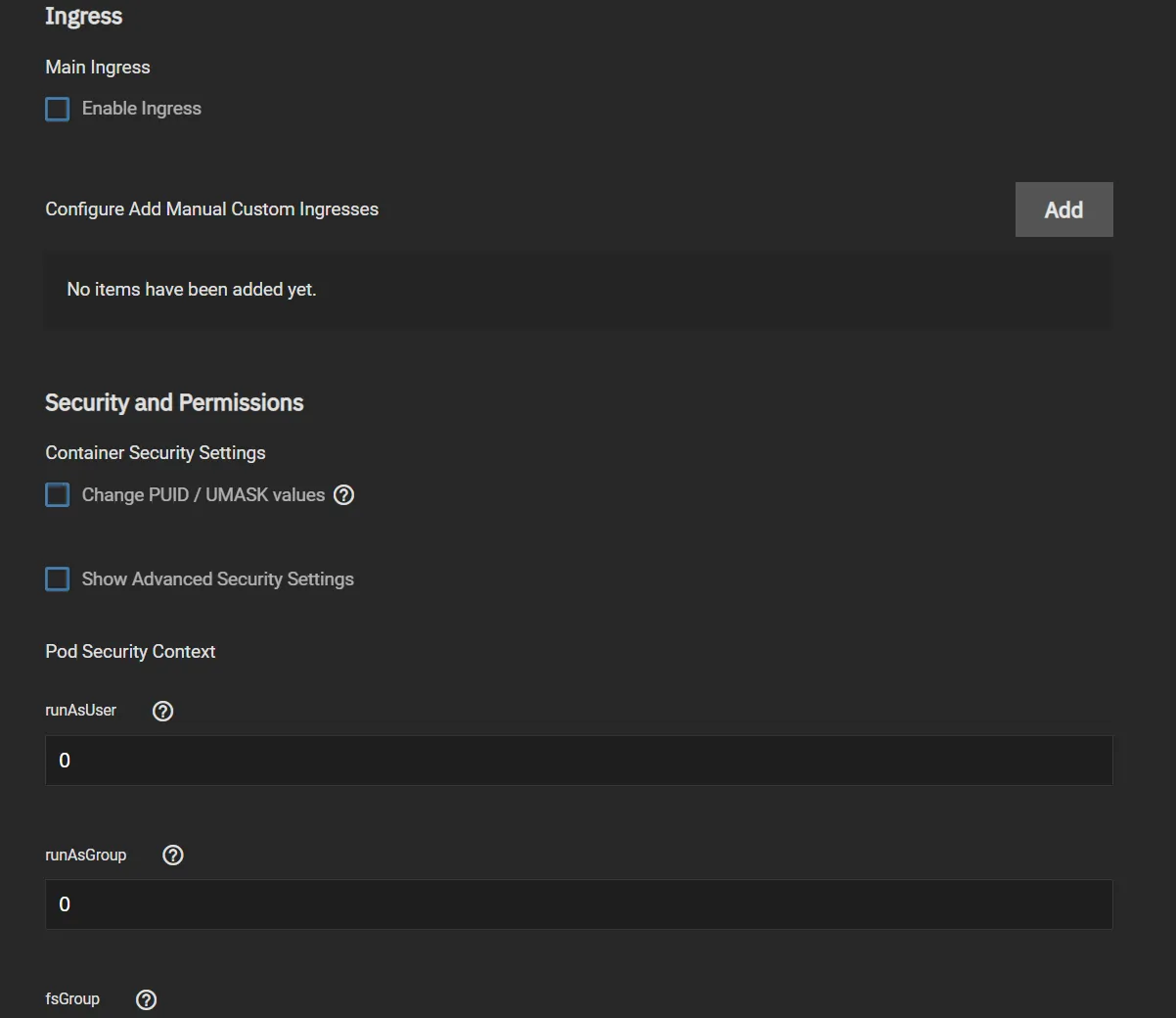Open the help tooltip for fsGroup
The height and width of the screenshot is (1018, 1176).
(146, 999)
